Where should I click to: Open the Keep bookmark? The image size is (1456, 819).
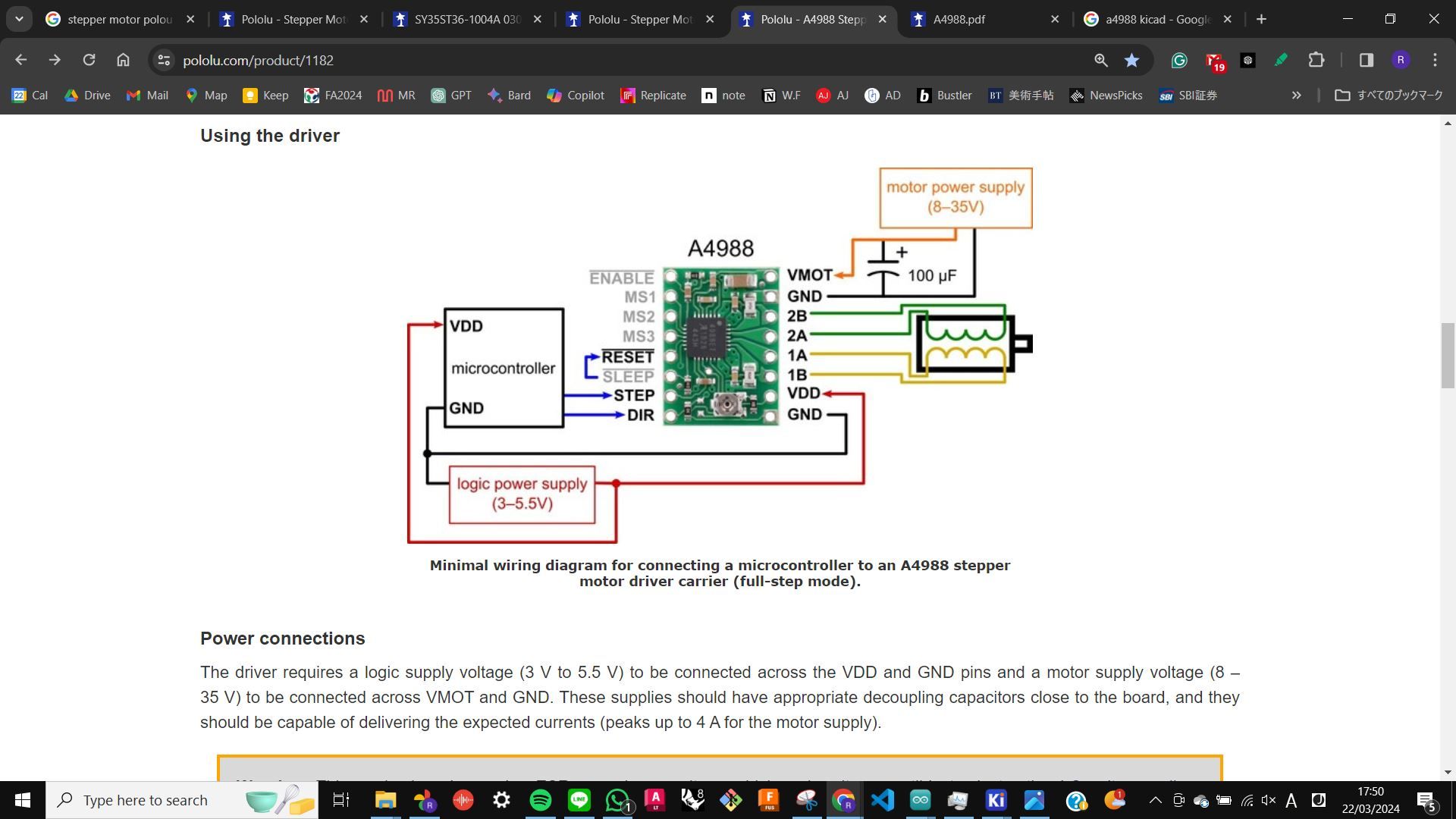[265, 96]
